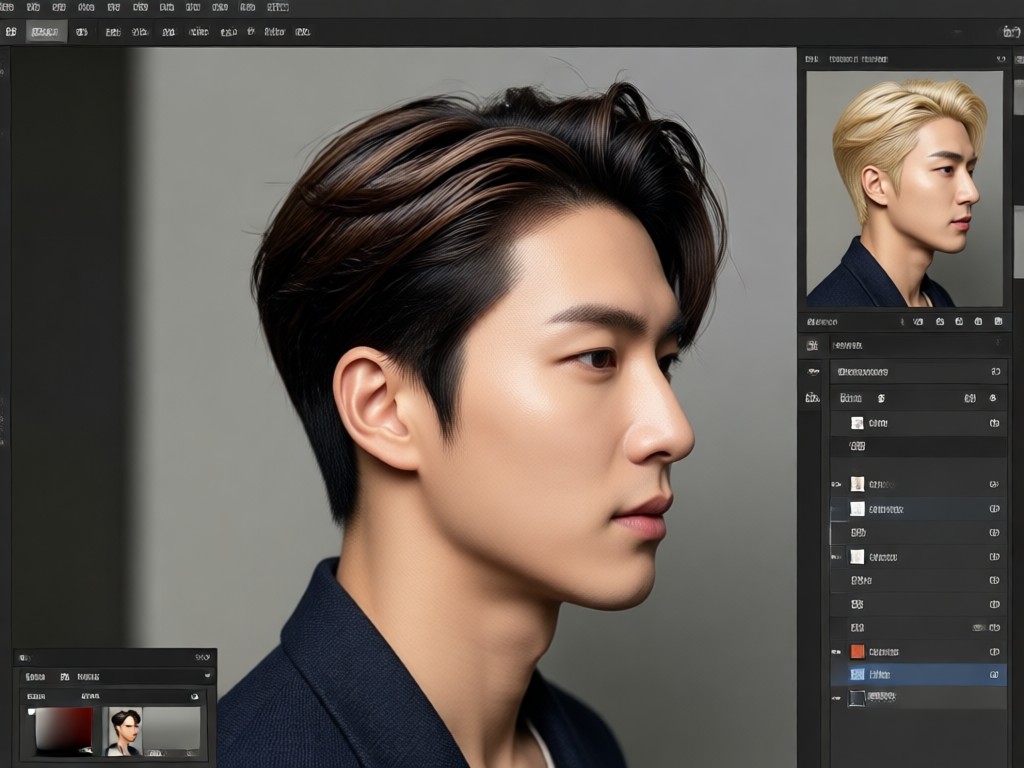
Task: Select the bottom layer with dark thumbnail
Action: (x=918, y=697)
